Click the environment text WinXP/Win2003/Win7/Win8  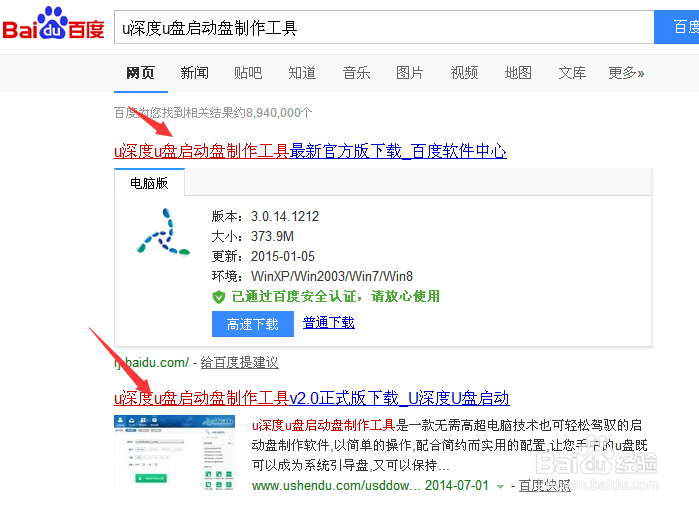[x=332, y=276]
